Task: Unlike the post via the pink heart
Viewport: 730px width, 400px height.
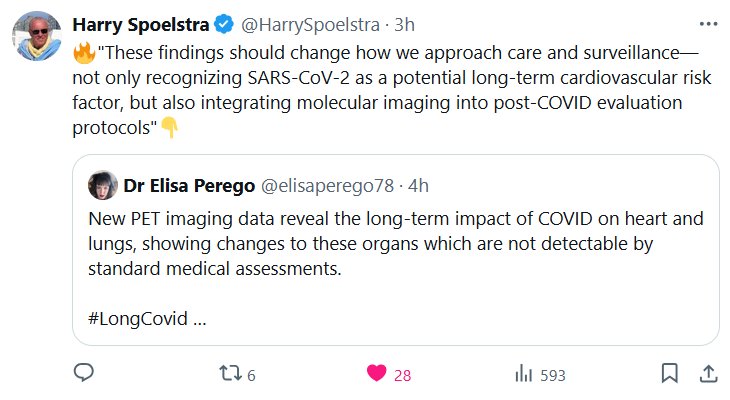Action: pos(376,374)
